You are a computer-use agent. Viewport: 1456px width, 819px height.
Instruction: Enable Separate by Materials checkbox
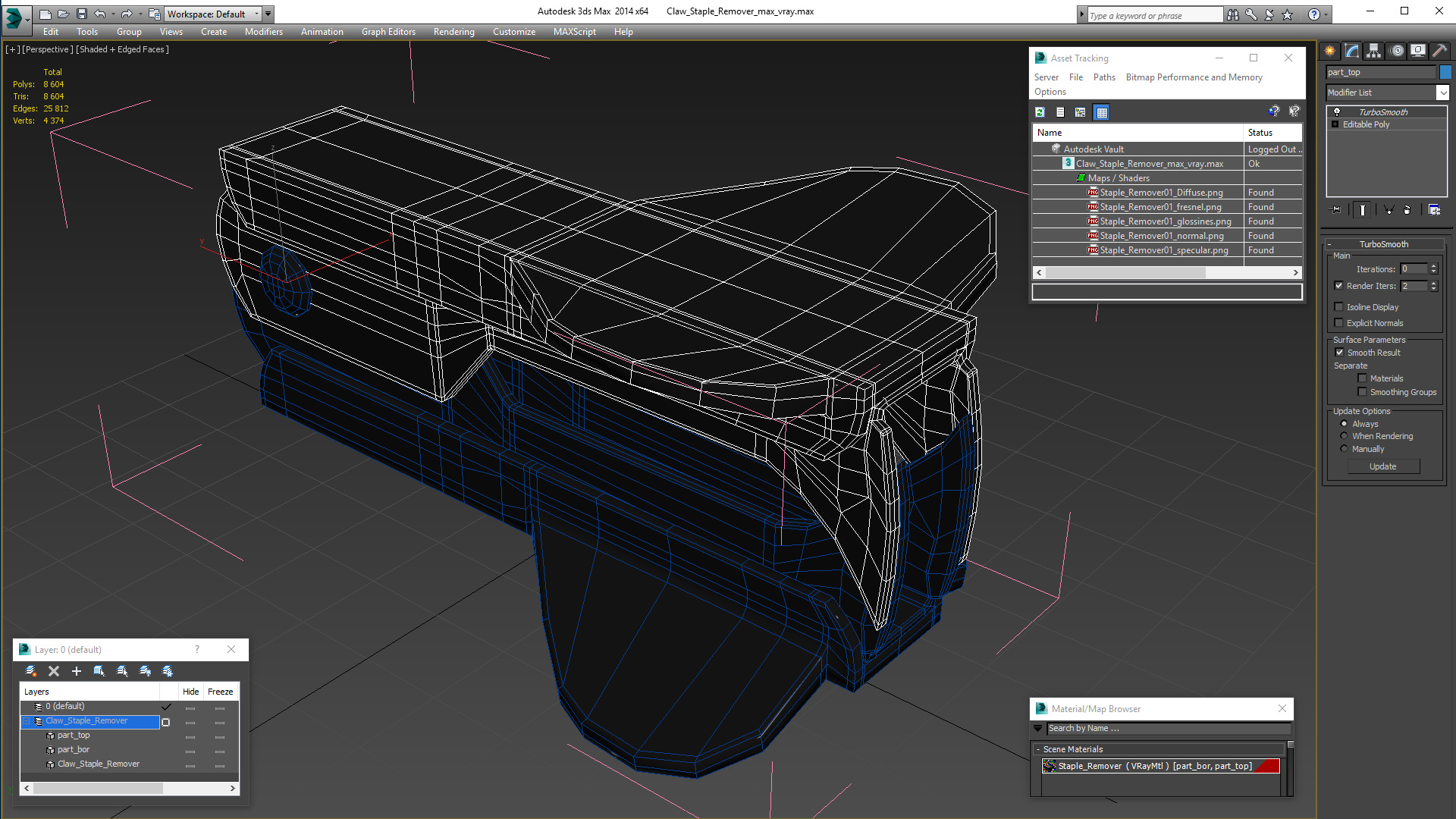1363,378
